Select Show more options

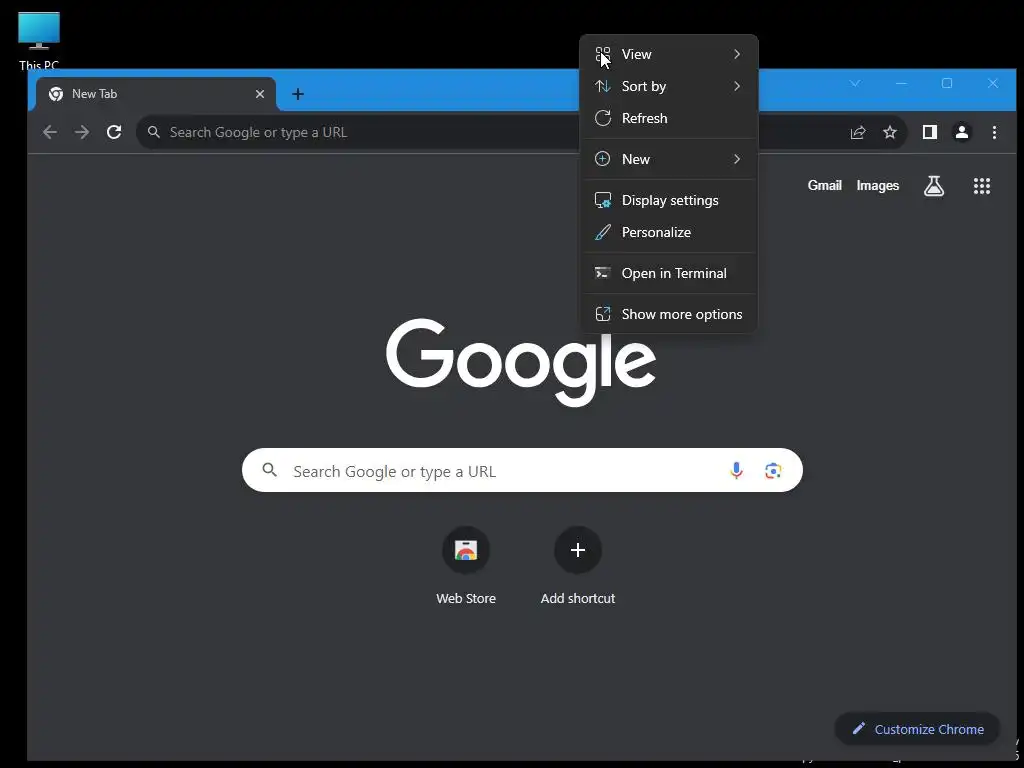(669, 315)
